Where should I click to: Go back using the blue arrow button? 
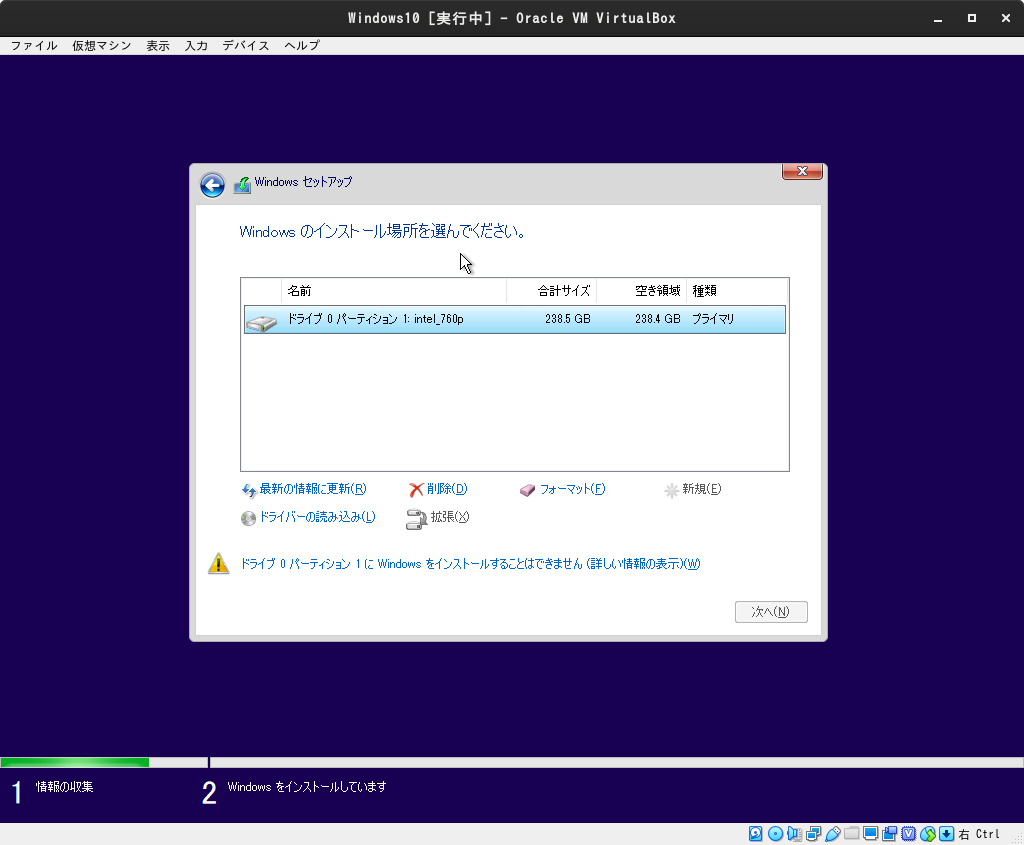pyautogui.click(x=212, y=185)
